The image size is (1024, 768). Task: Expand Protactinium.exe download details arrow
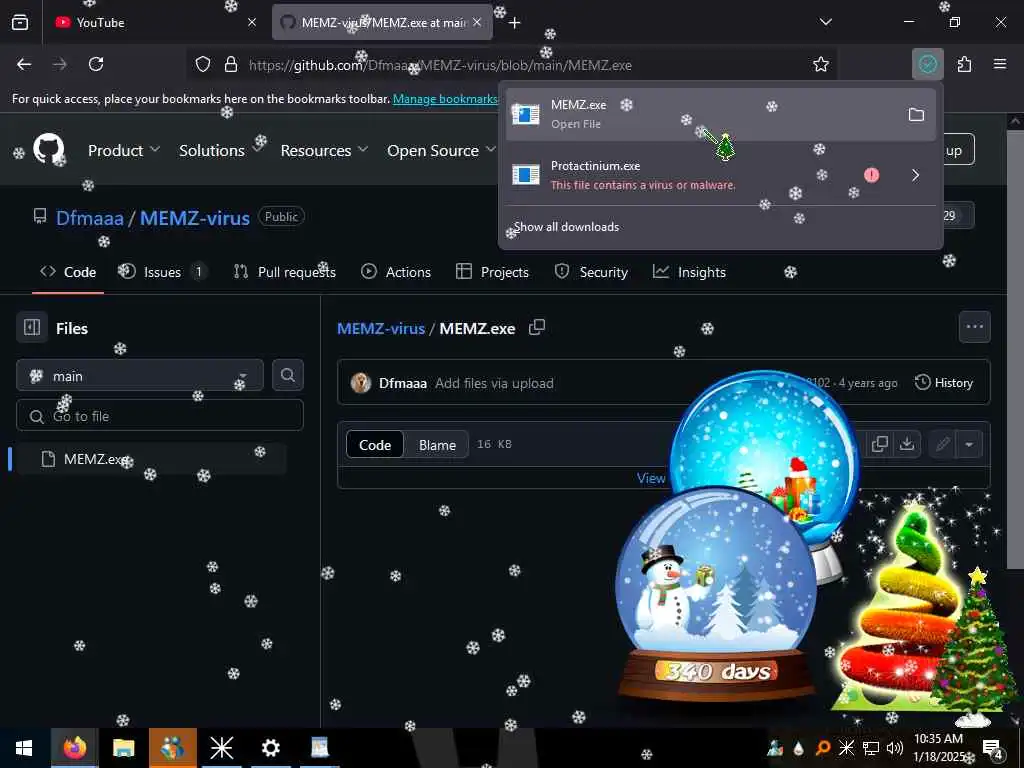coord(915,175)
